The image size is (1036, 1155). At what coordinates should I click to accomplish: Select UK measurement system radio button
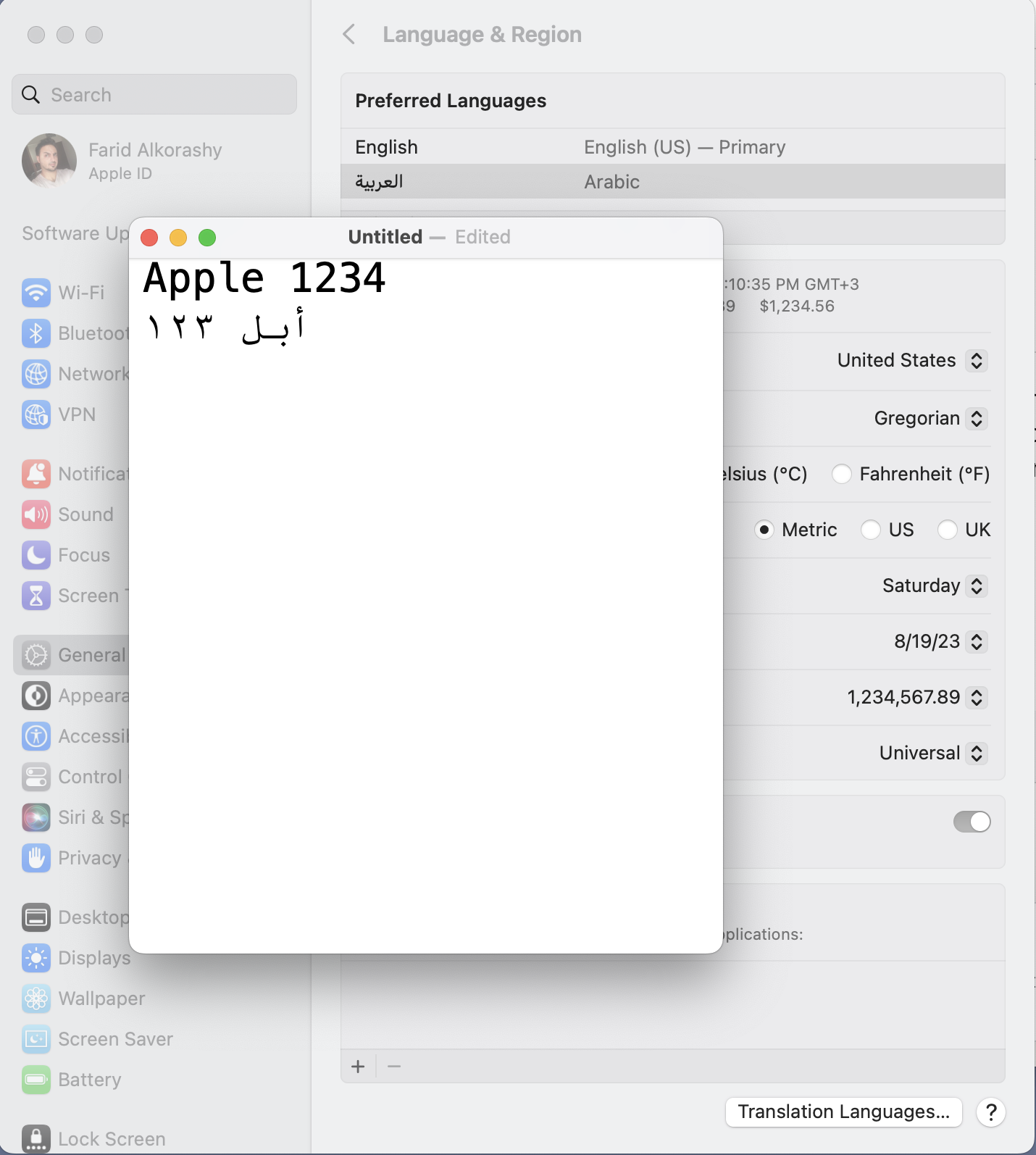[x=947, y=530]
